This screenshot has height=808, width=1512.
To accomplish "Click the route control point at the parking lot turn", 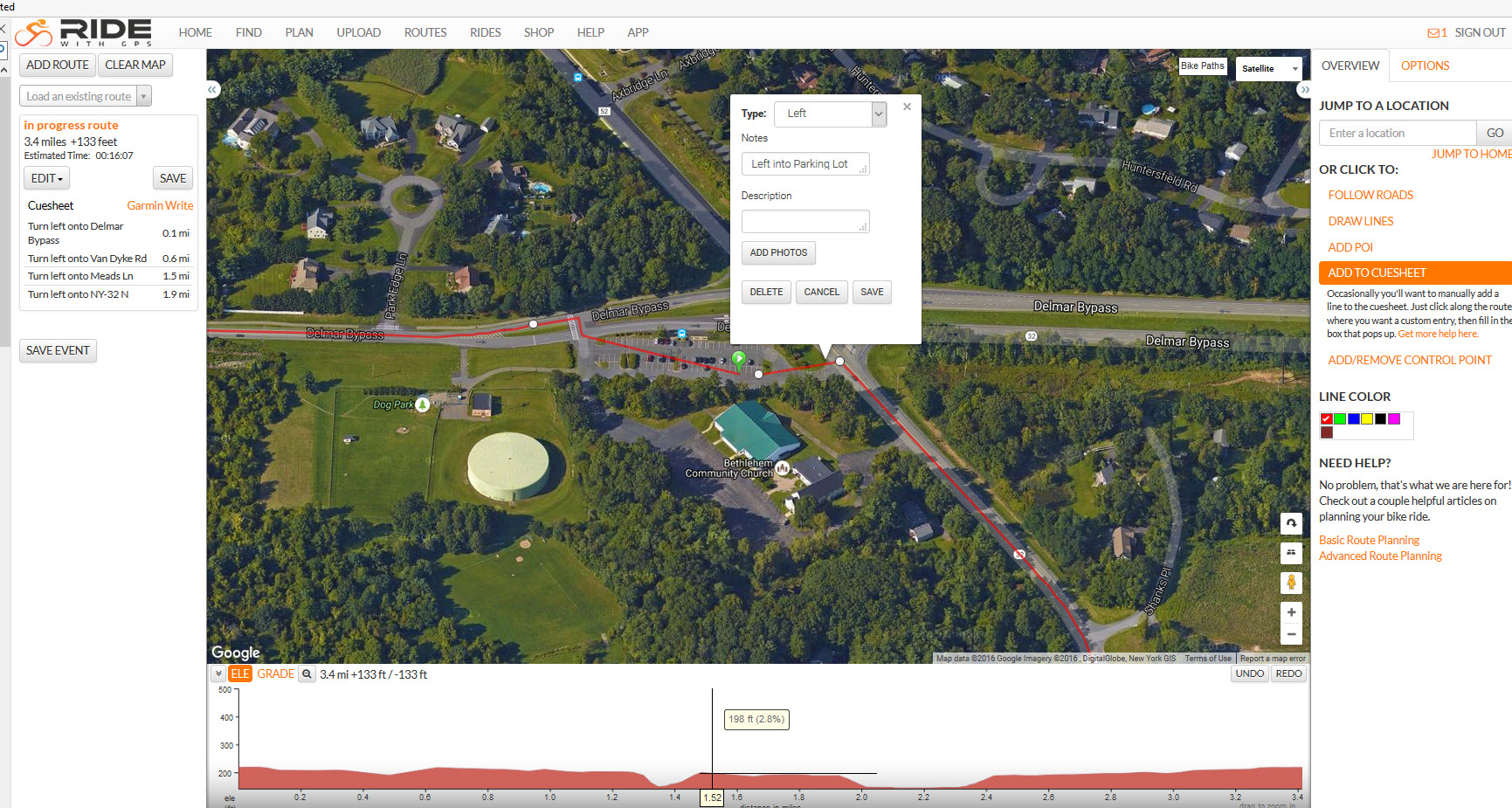I will point(839,361).
